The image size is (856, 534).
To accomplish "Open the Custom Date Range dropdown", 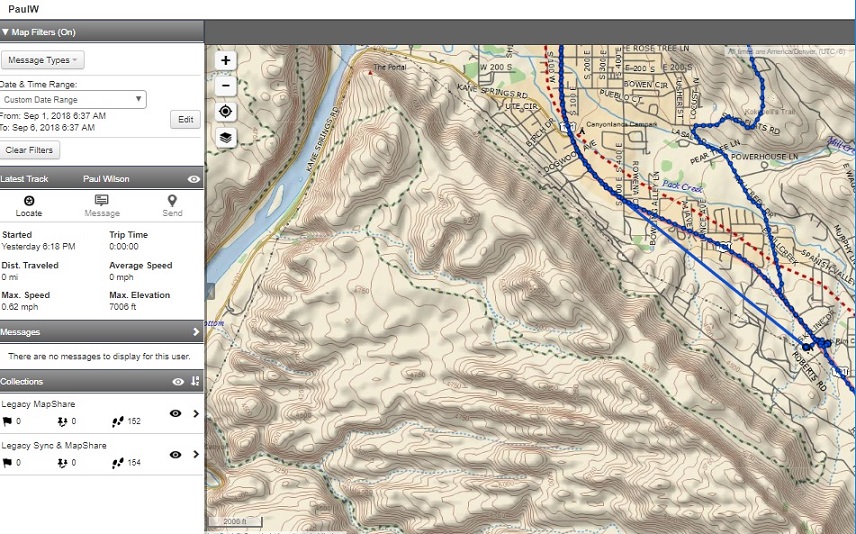I will click(x=73, y=100).
